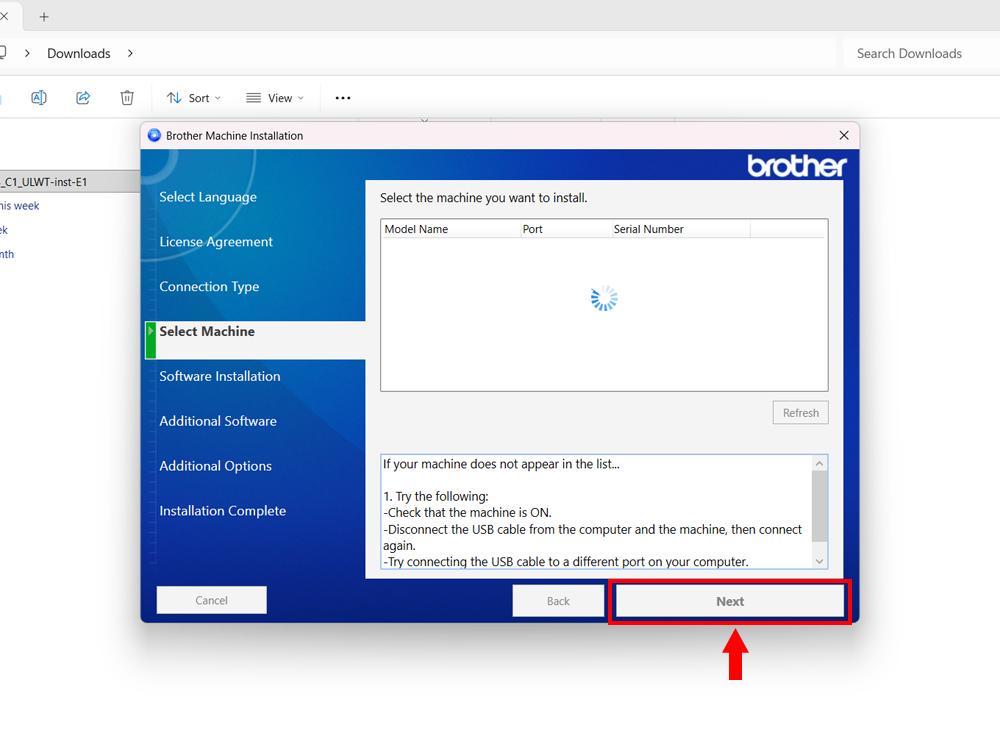Select the Connection Type step

(x=209, y=286)
